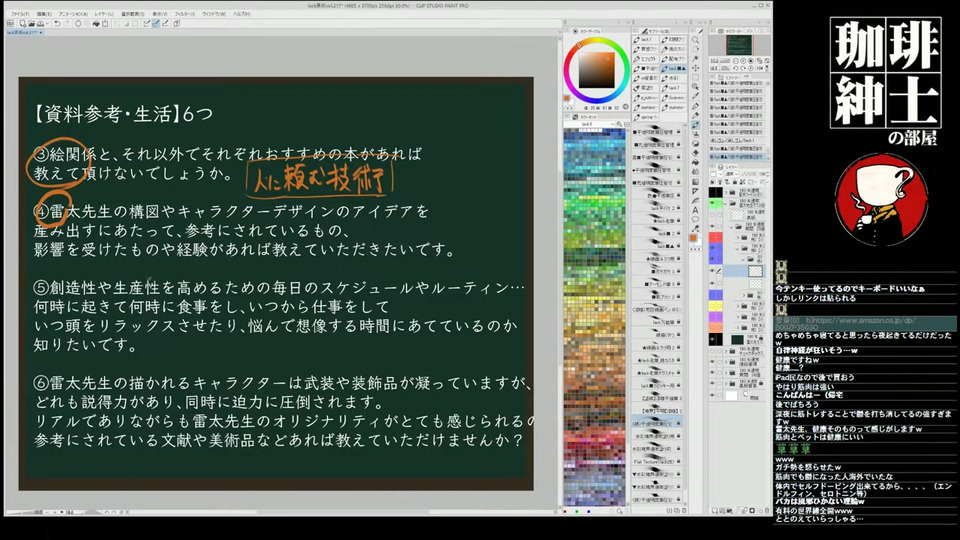Toggle visibility of purple-marked layer folder

coord(713,317)
